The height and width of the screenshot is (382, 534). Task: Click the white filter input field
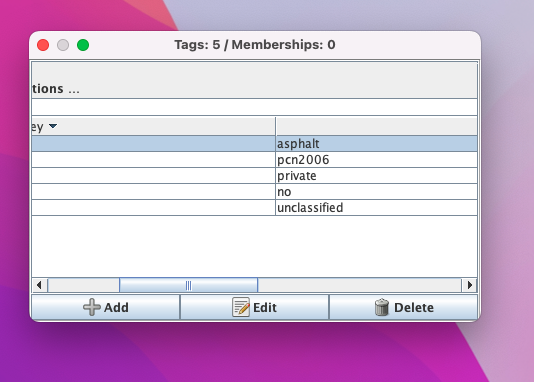pyautogui.click(x=254, y=107)
